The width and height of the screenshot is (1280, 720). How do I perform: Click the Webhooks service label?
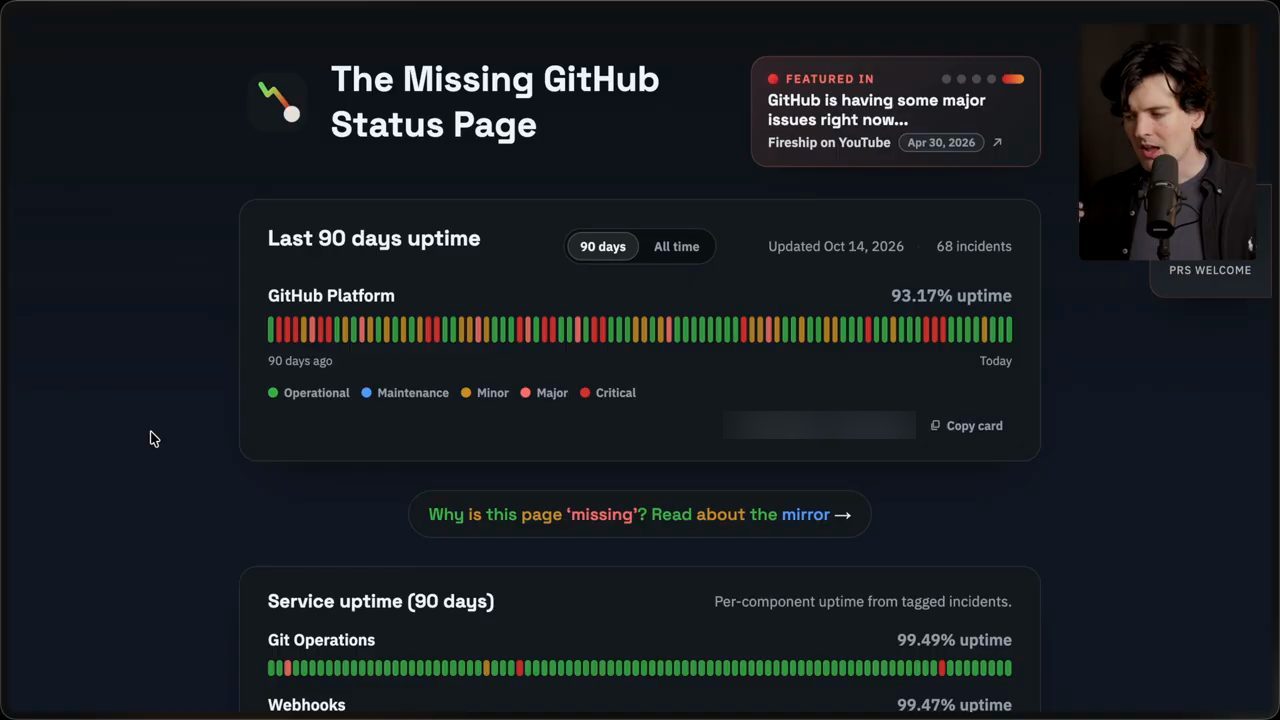307,705
